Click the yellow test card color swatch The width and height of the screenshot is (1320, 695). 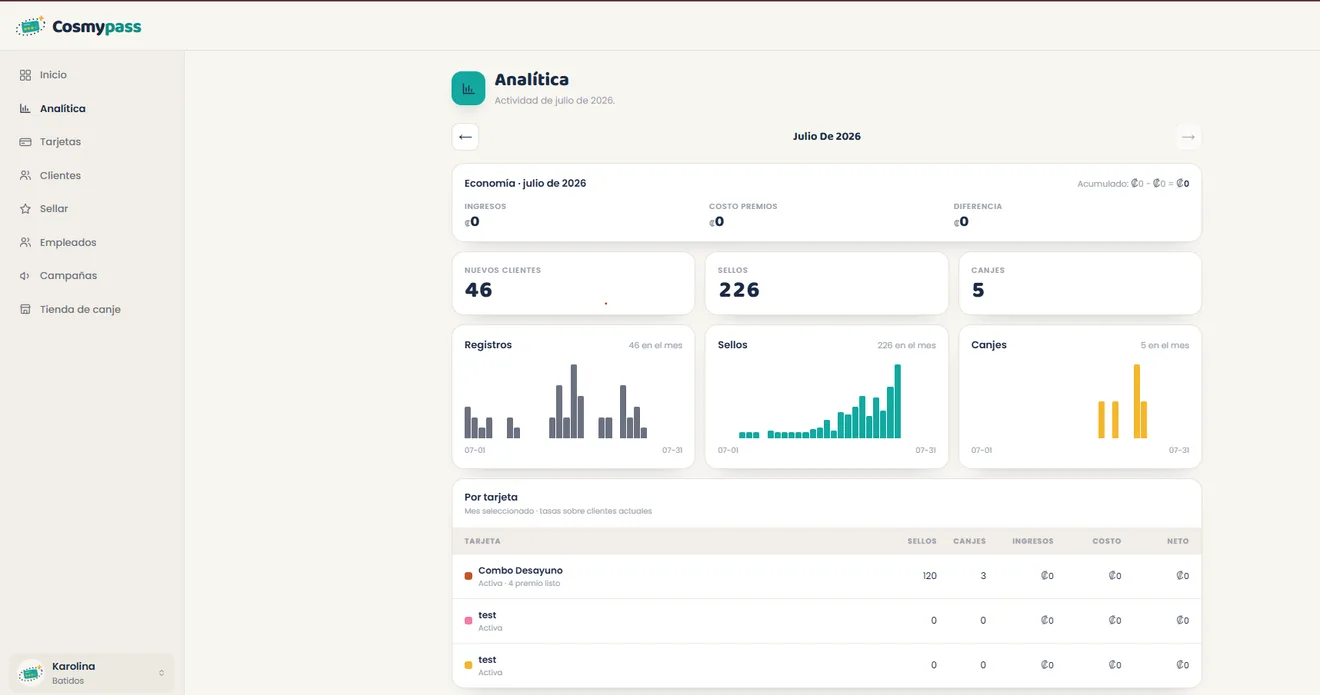[x=468, y=665]
